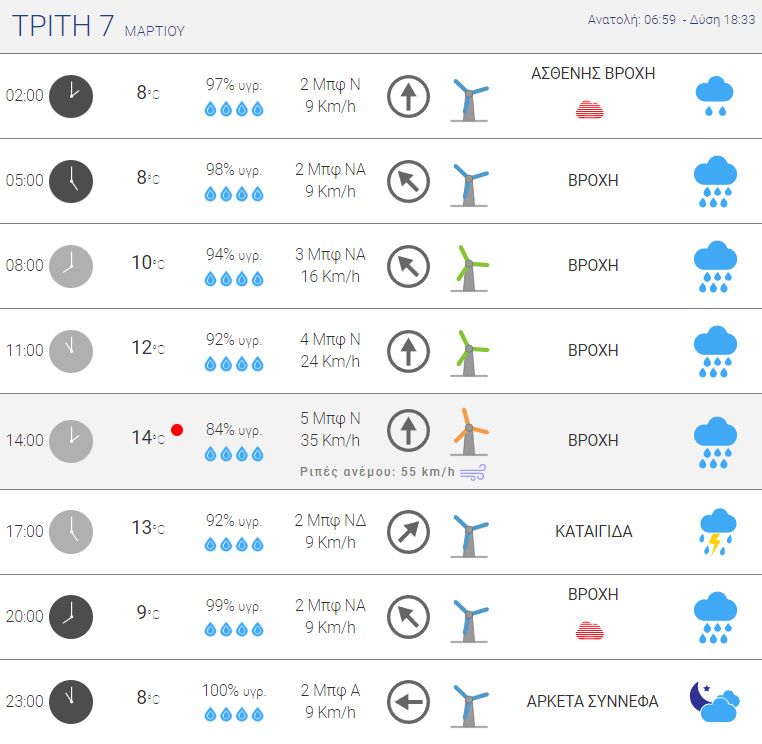Click the red warning cloud at 20:00
The width and height of the screenshot is (762, 744).
(x=589, y=630)
